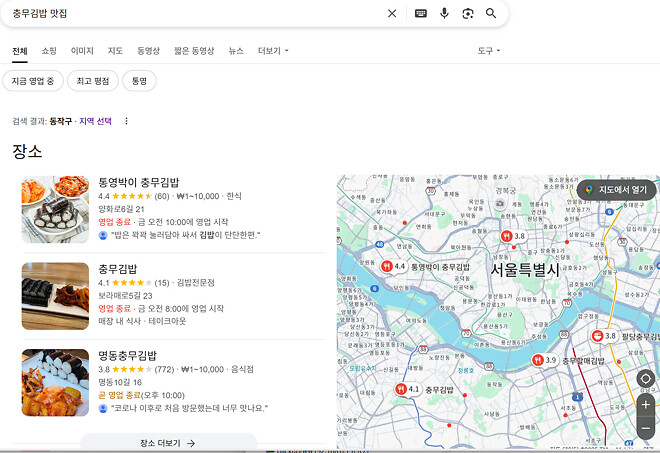660x453 pixels.
Task: Expand the 더보기 dropdown
Action: (273, 51)
